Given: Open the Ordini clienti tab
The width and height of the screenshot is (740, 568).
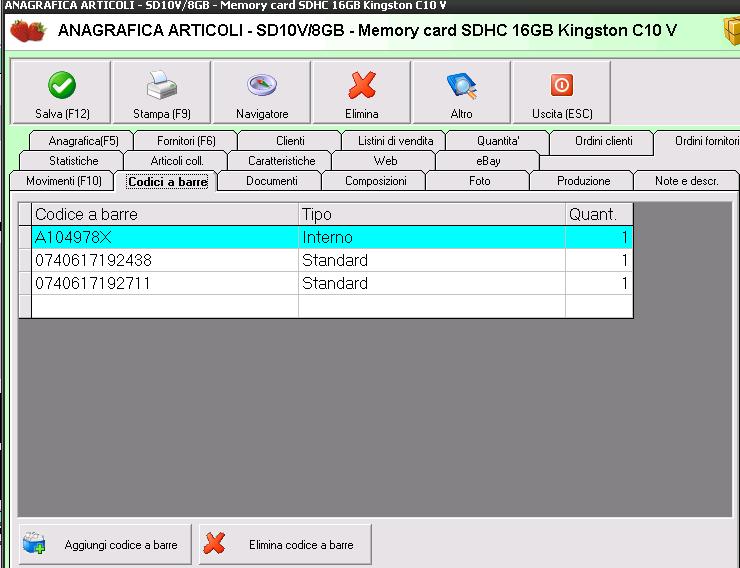Looking at the screenshot, I should [x=602, y=142].
